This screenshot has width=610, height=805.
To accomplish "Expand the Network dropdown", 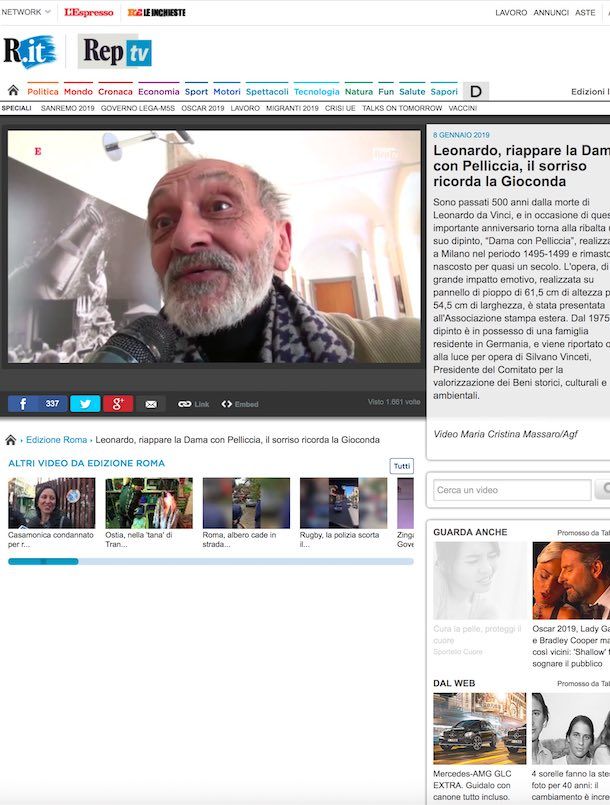I will 26,12.
